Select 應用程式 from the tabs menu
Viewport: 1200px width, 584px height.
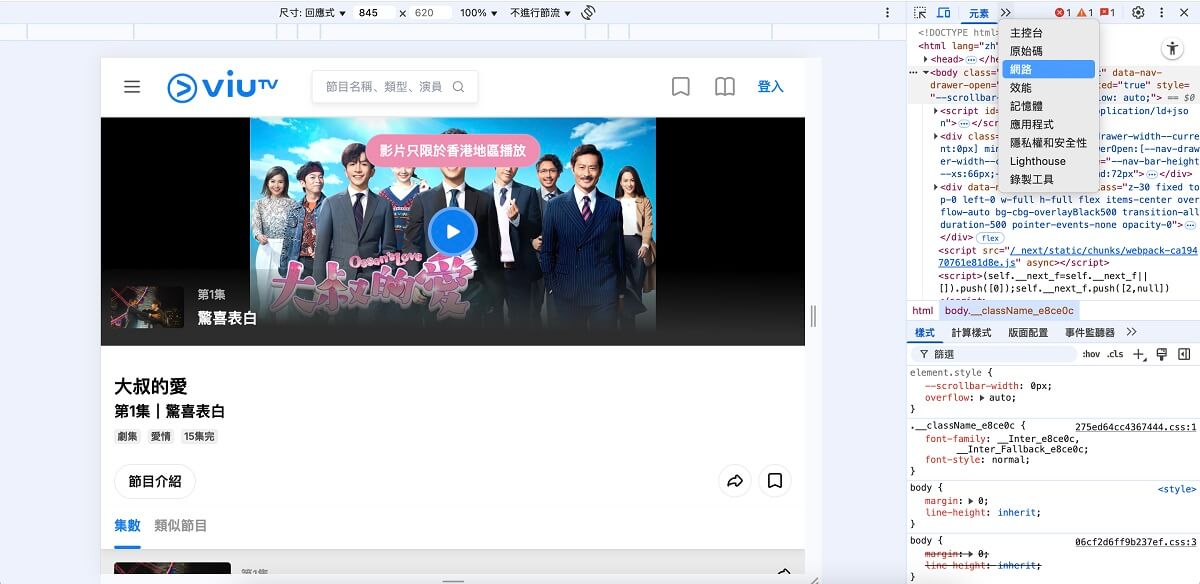coord(1048,124)
